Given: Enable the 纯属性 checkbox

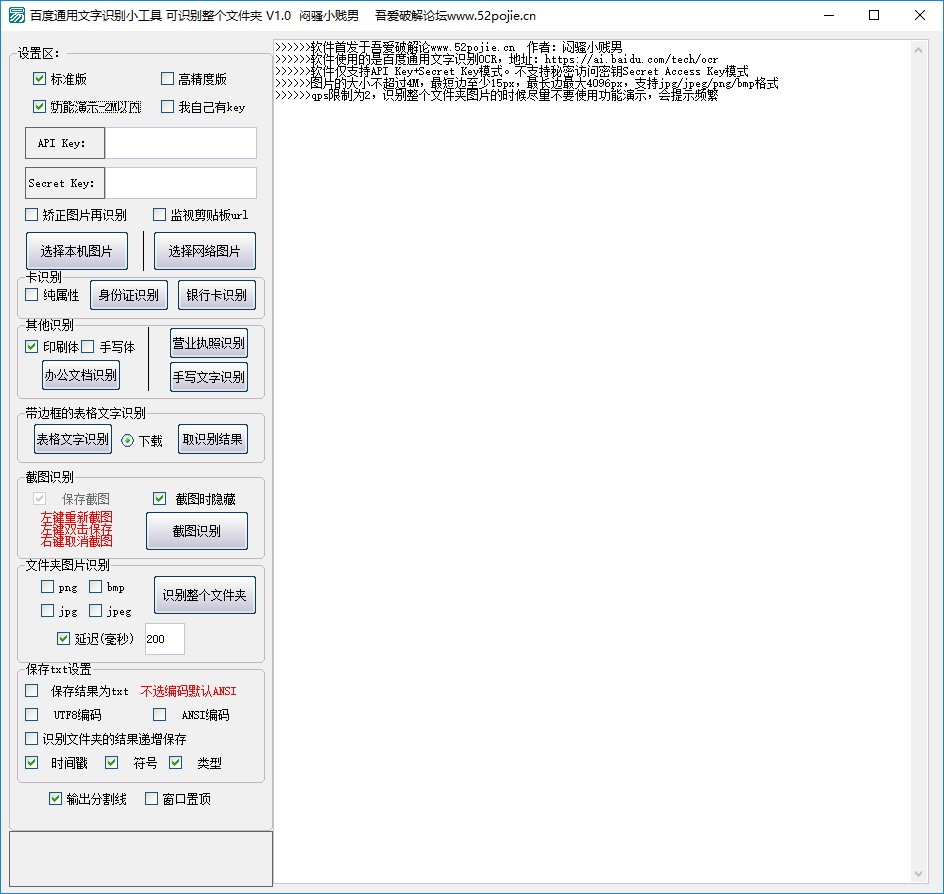Looking at the screenshot, I should (31, 294).
